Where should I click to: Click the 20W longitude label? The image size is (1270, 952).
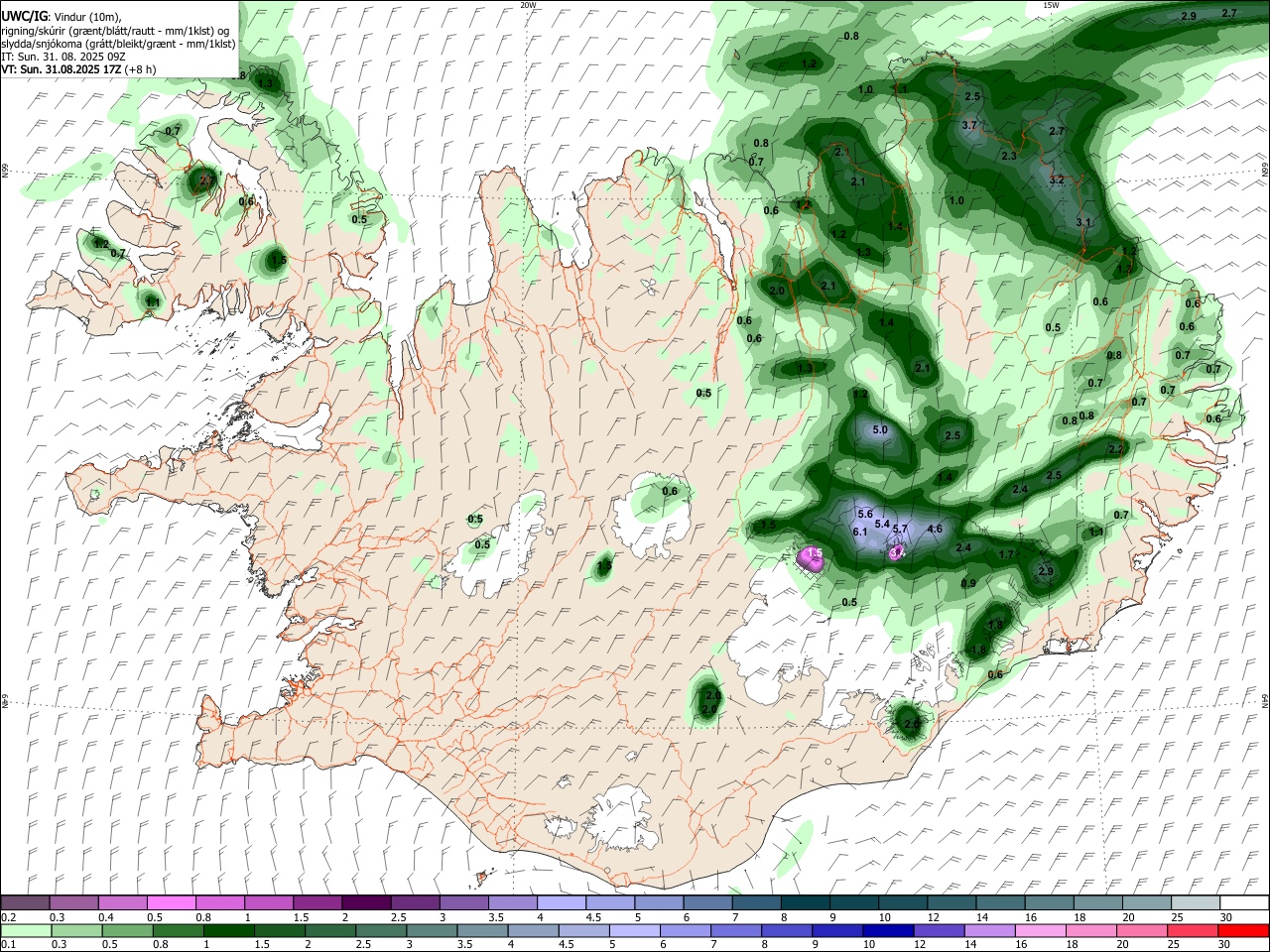pos(528,5)
